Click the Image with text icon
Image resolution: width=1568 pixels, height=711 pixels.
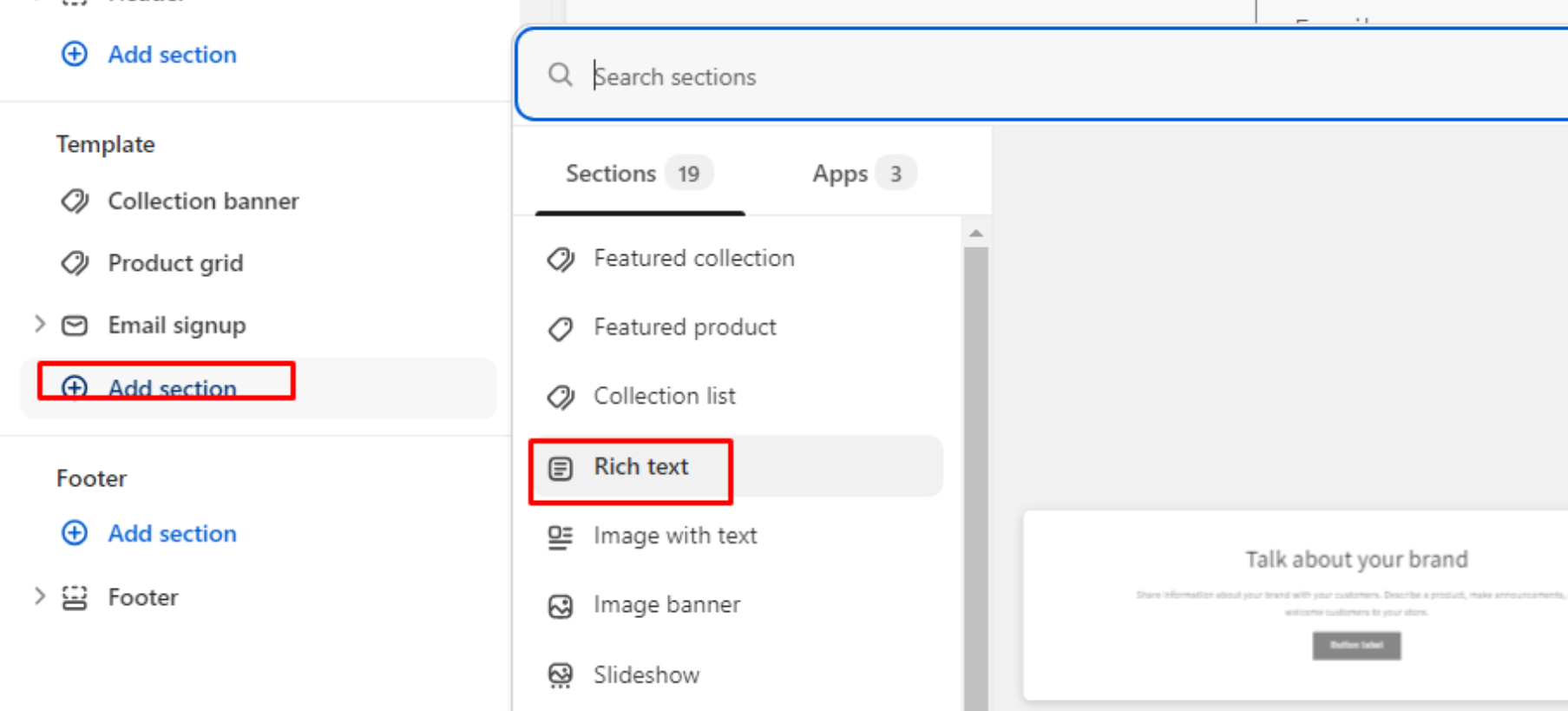point(561,537)
